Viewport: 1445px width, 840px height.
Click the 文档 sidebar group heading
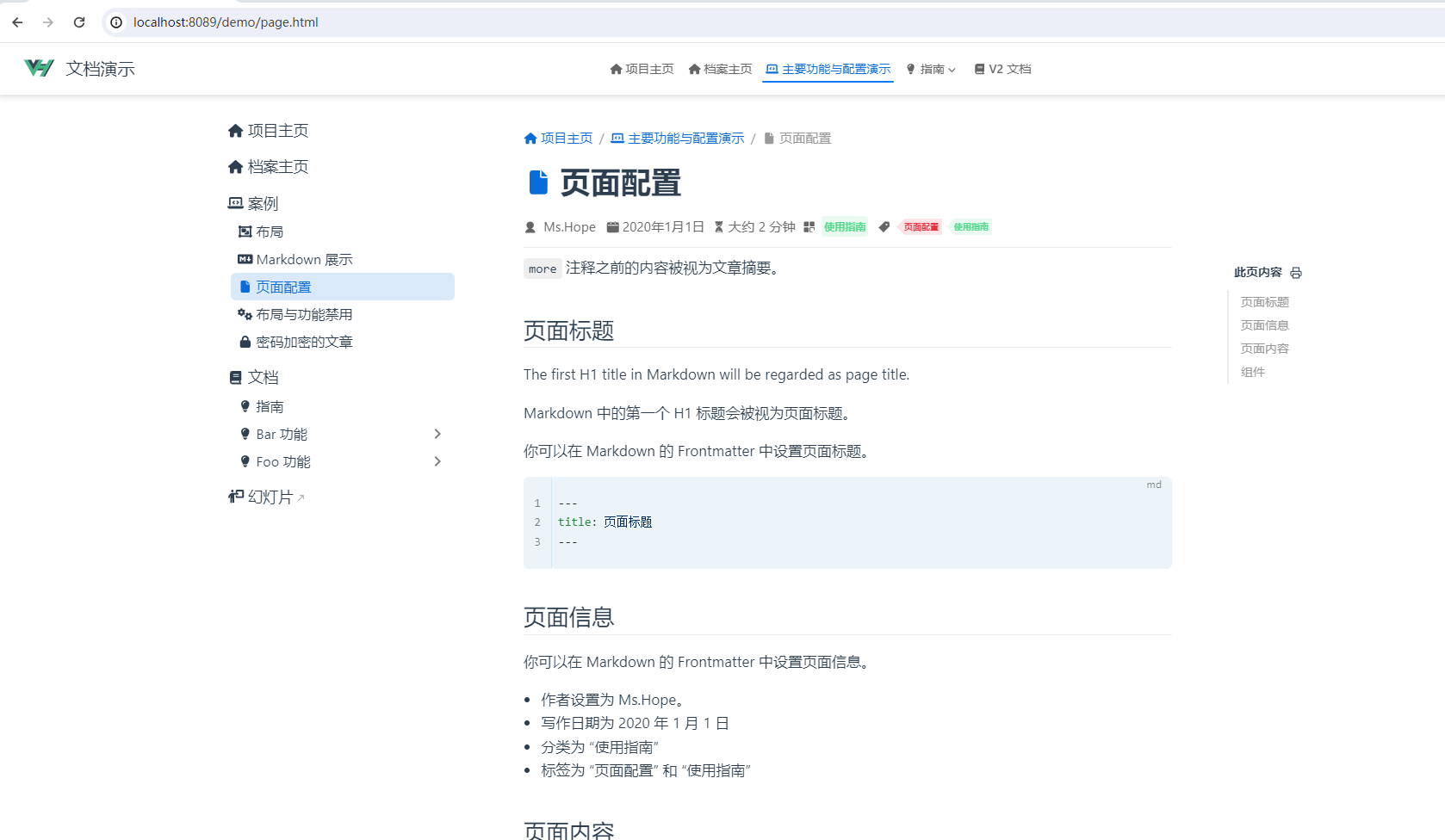(x=253, y=377)
